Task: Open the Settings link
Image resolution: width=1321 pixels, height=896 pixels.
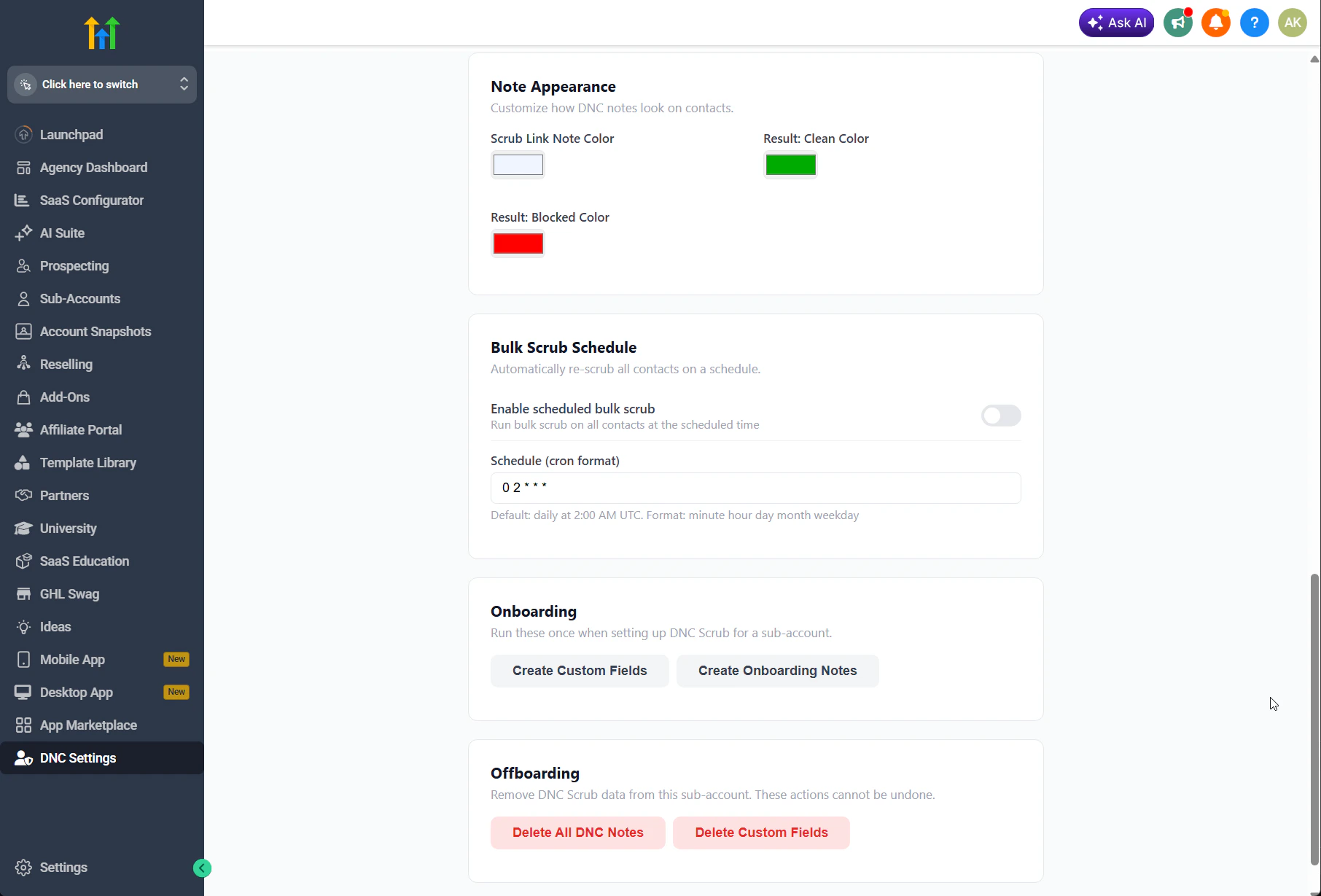Action: (63, 868)
